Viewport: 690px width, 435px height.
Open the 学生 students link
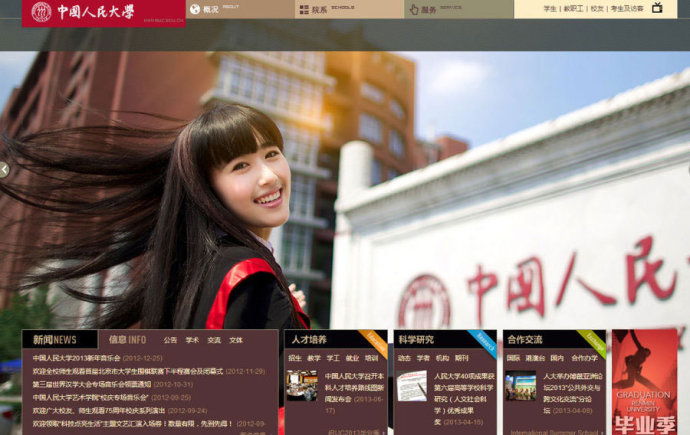pos(550,9)
